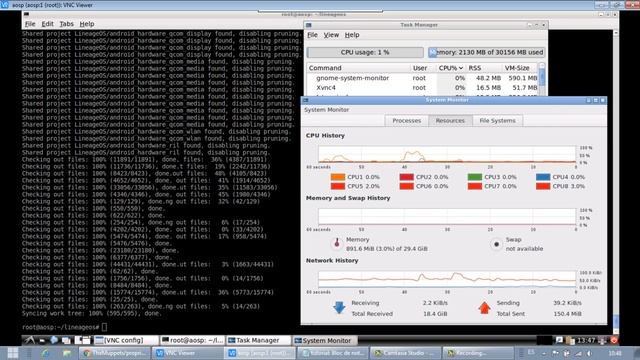
Task: Click the screen lock icon near the LXDE clock
Action: point(603,340)
